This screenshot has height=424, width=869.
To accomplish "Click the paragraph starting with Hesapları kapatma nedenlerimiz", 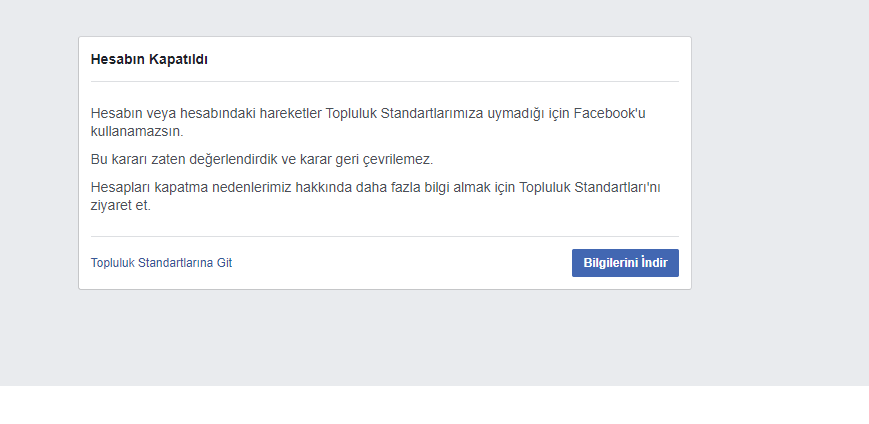I will (375, 196).
